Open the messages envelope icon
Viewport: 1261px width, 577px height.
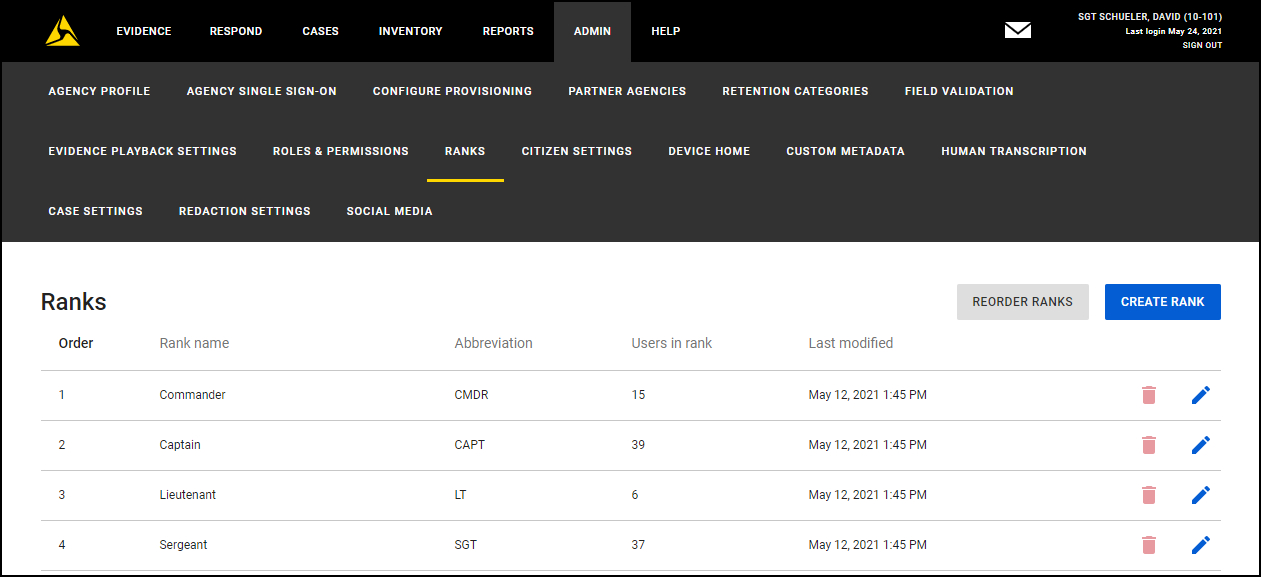tap(1017, 31)
